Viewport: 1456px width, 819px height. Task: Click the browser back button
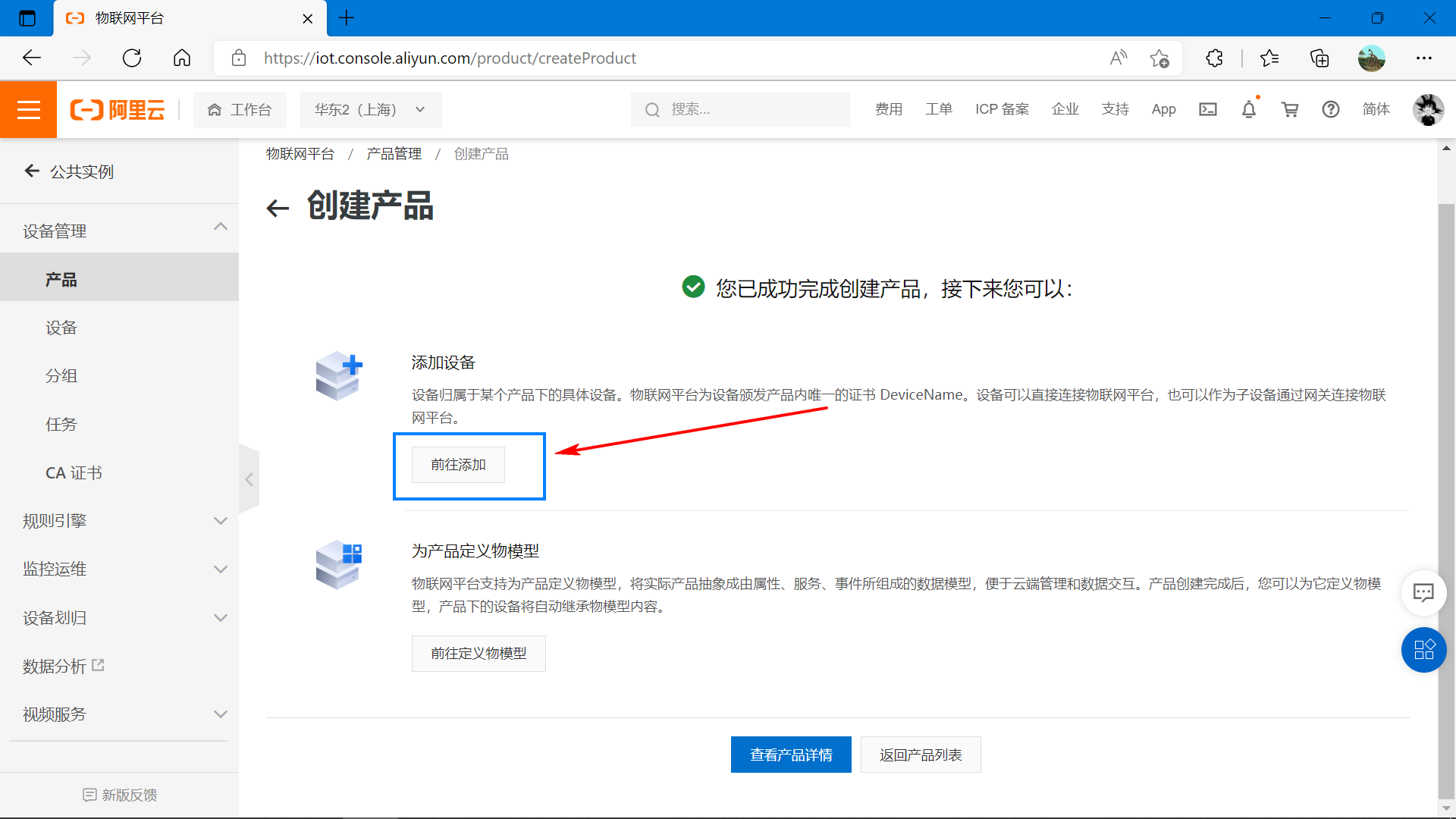tap(32, 58)
